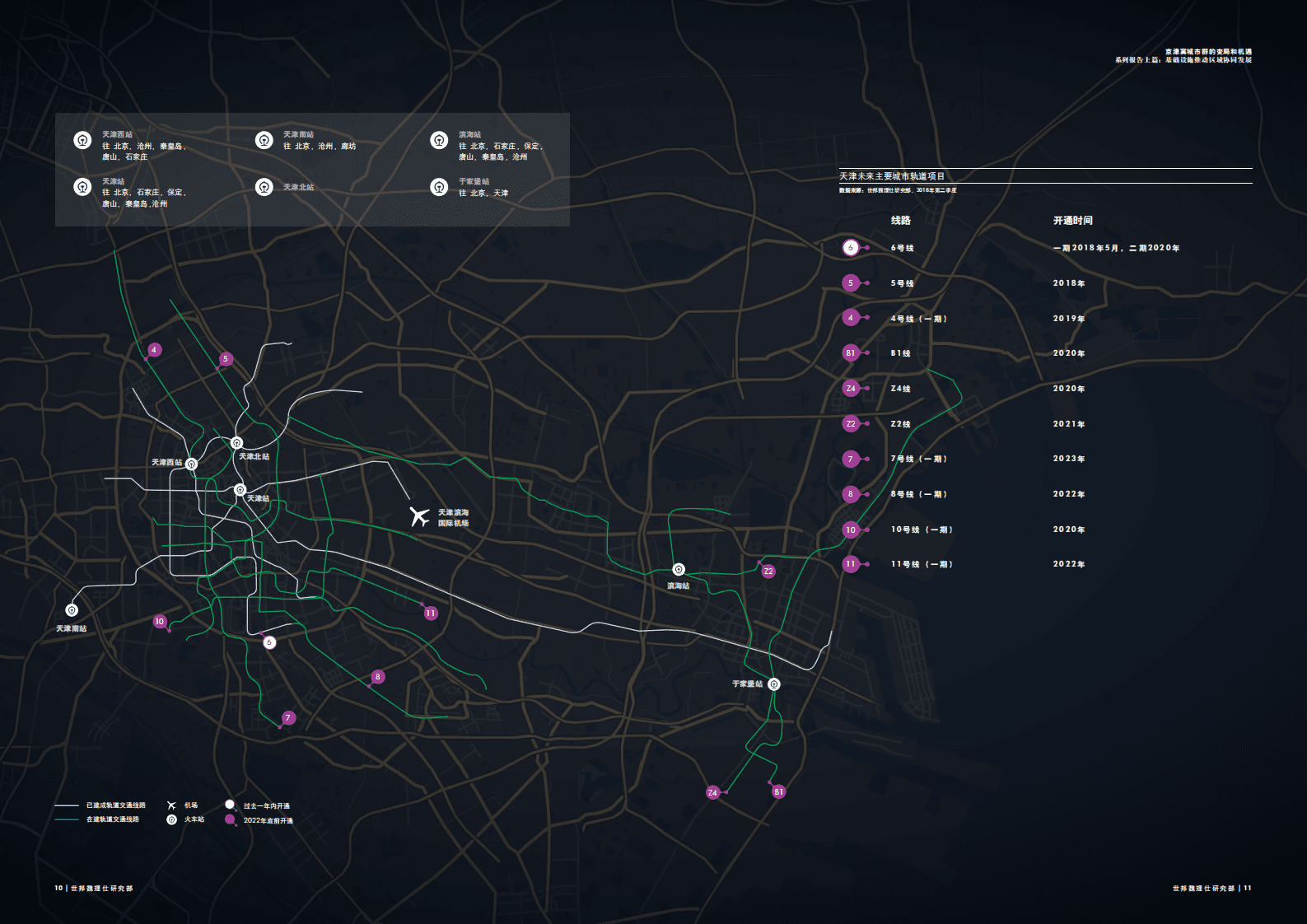1307x924 pixels.
Task: Click the 10号线（一期） row label
Action: tap(921, 530)
